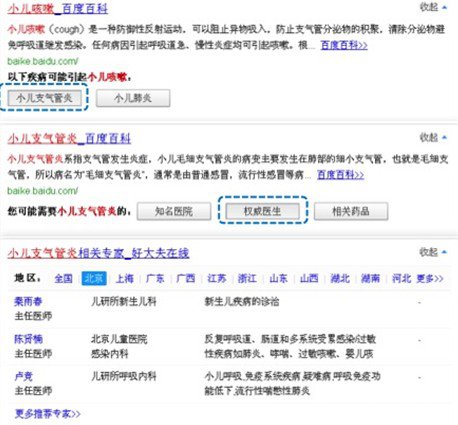Select the 上海 region filter
The height and width of the screenshot is (425, 458).
point(124,278)
